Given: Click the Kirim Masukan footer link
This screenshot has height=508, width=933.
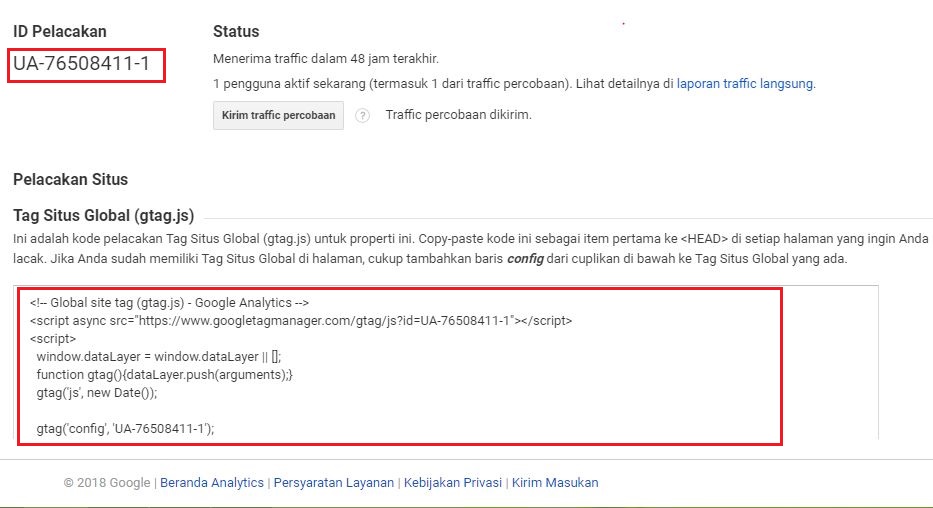Looking at the screenshot, I should 555,482.
